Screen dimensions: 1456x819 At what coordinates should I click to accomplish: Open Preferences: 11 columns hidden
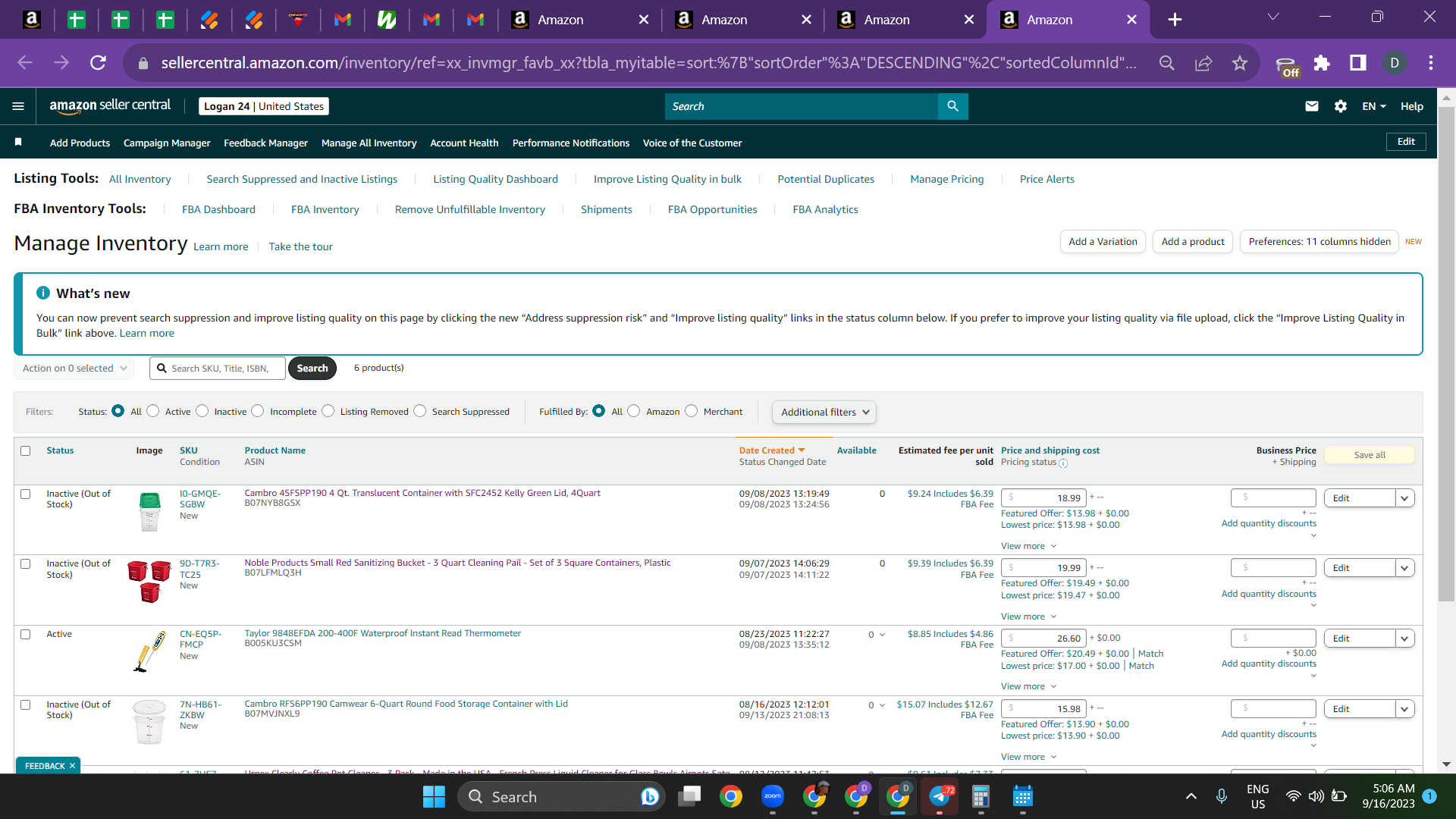point(1319,242)
